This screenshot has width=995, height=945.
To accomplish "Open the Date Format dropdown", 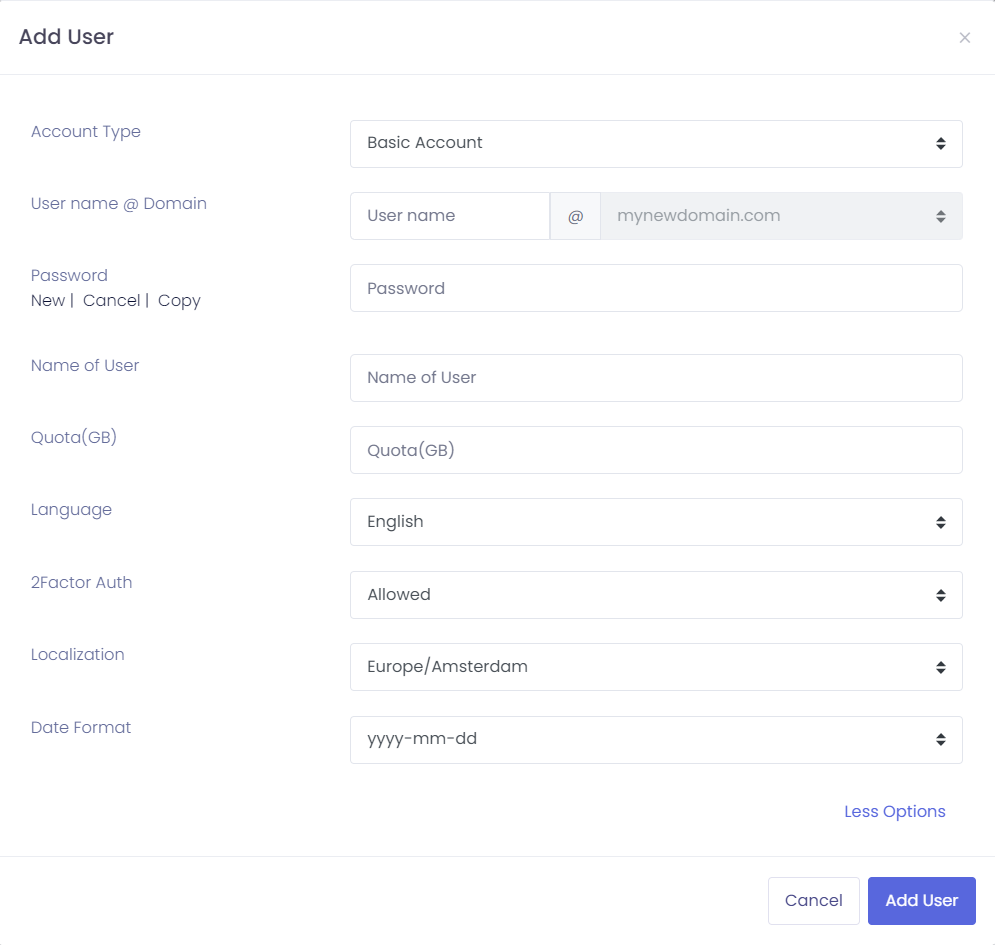I will pos(656,740).
